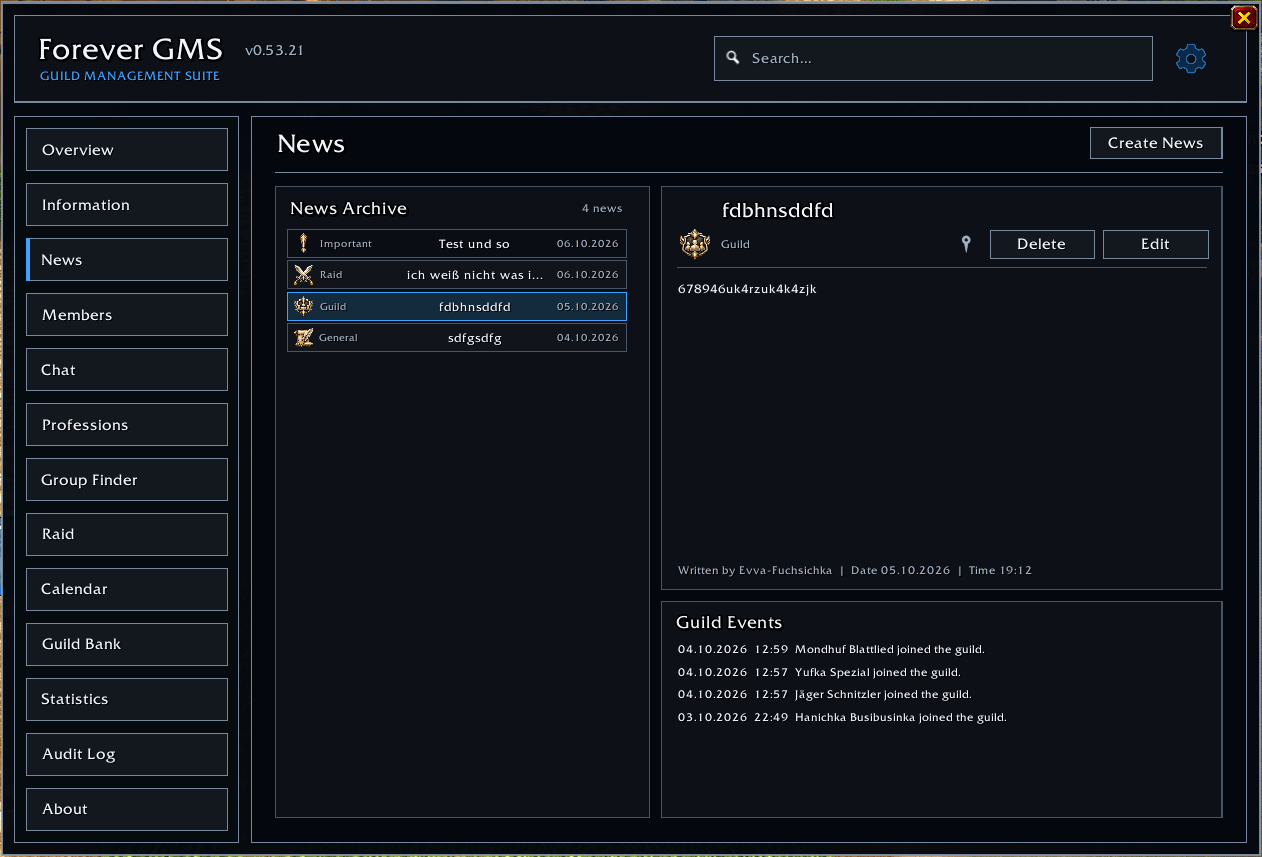Click the '4 news' counter text

602,208
